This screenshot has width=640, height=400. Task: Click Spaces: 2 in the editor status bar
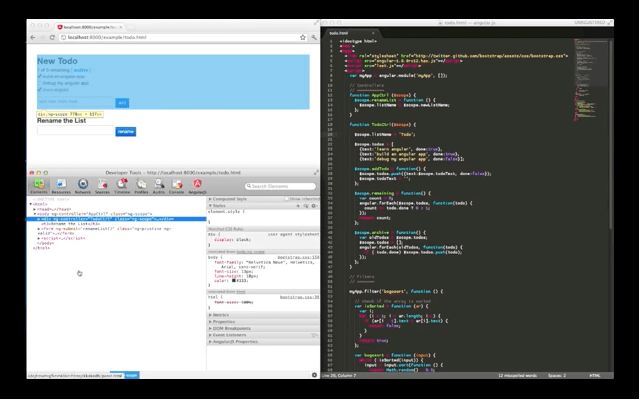[x=557, y=376]
